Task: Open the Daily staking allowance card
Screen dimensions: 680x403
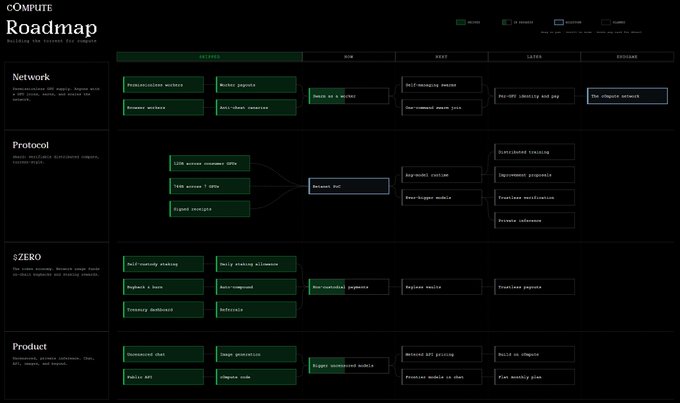Action: click(x=256, y=264)
